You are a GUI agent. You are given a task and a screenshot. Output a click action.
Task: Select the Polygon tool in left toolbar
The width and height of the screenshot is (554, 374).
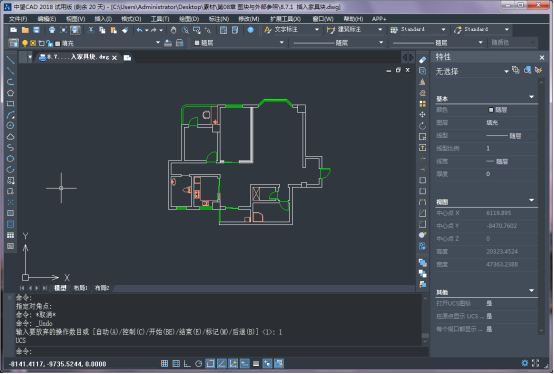[x=10, y=93]
